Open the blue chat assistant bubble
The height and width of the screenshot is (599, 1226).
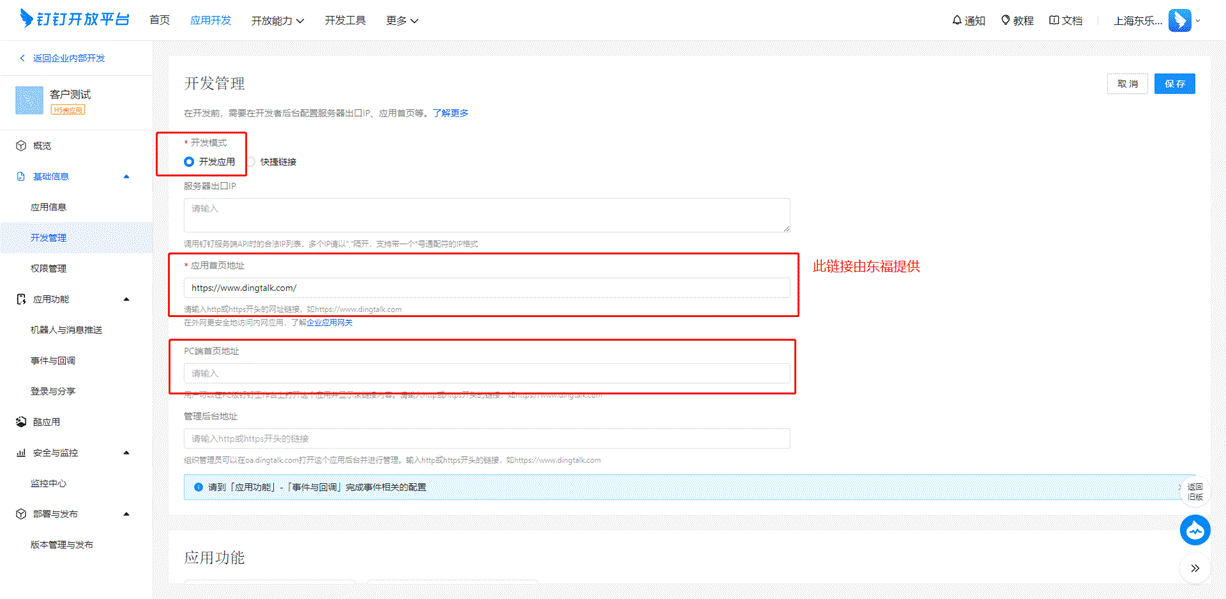pyautogui.click(x=1195, y=530)
